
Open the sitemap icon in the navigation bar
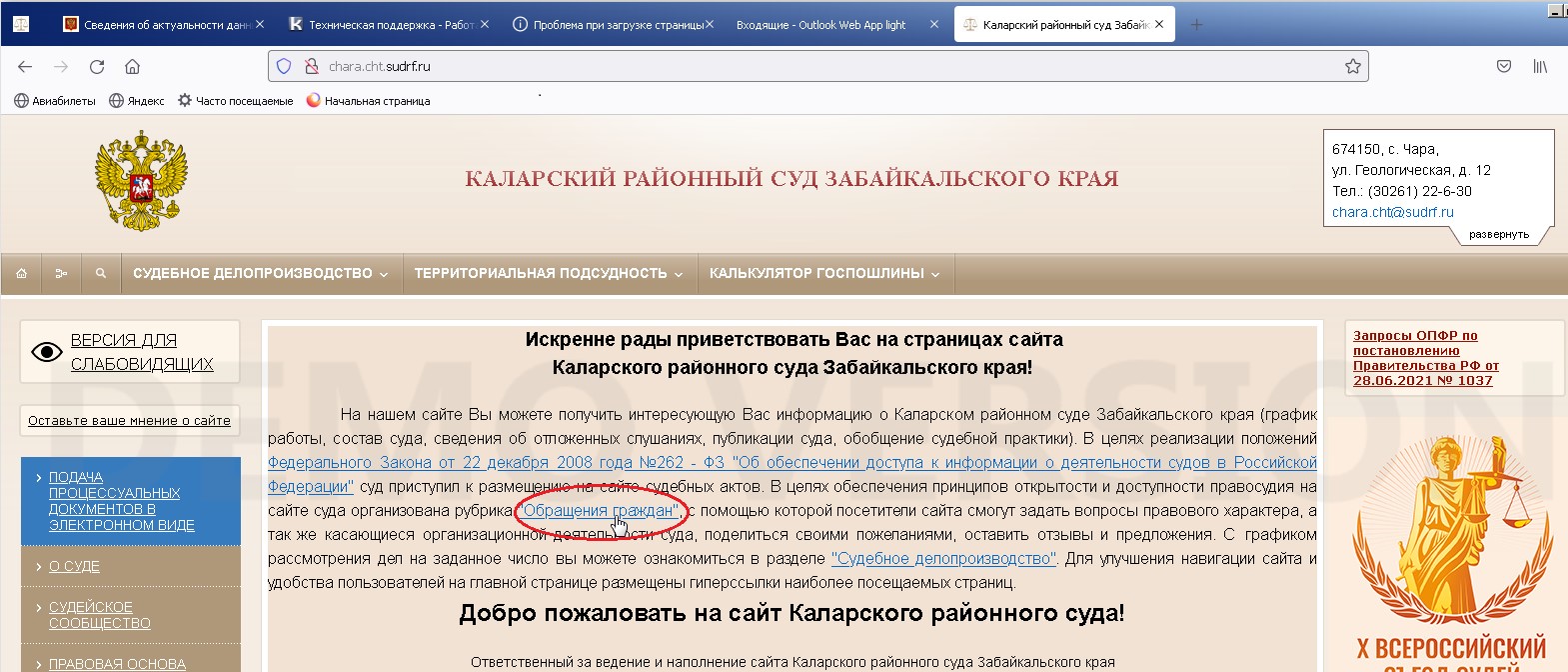click(x=61, y=273)
